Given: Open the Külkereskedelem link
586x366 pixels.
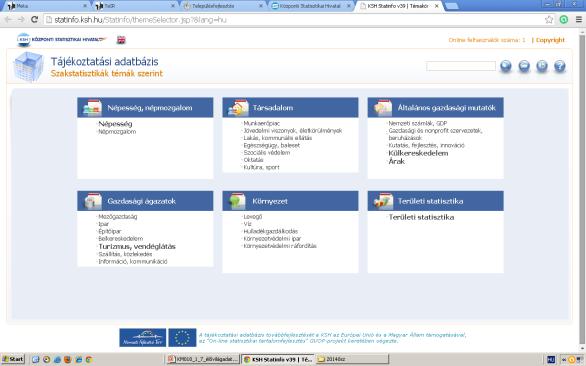Looking at the screenshot, I should (x=418, y=153).
